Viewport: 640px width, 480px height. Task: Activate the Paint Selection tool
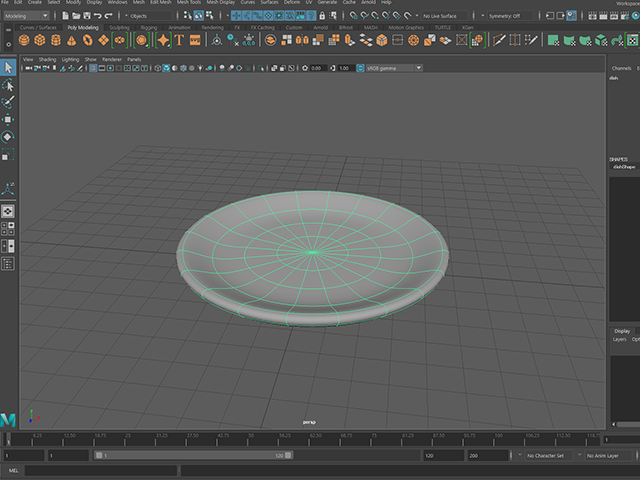(x=8, y=102)
